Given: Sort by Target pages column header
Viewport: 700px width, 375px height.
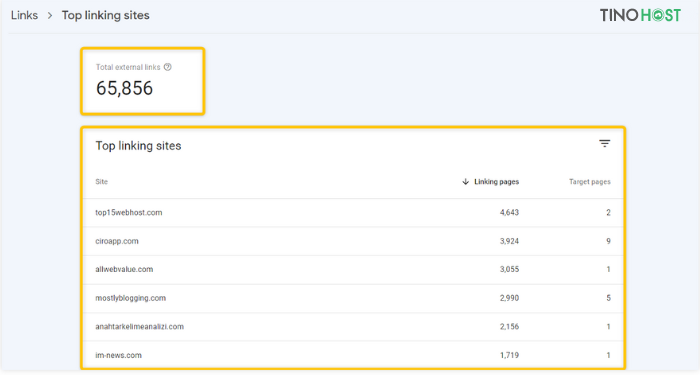Looking at the screenshot, I should point(590,182).
